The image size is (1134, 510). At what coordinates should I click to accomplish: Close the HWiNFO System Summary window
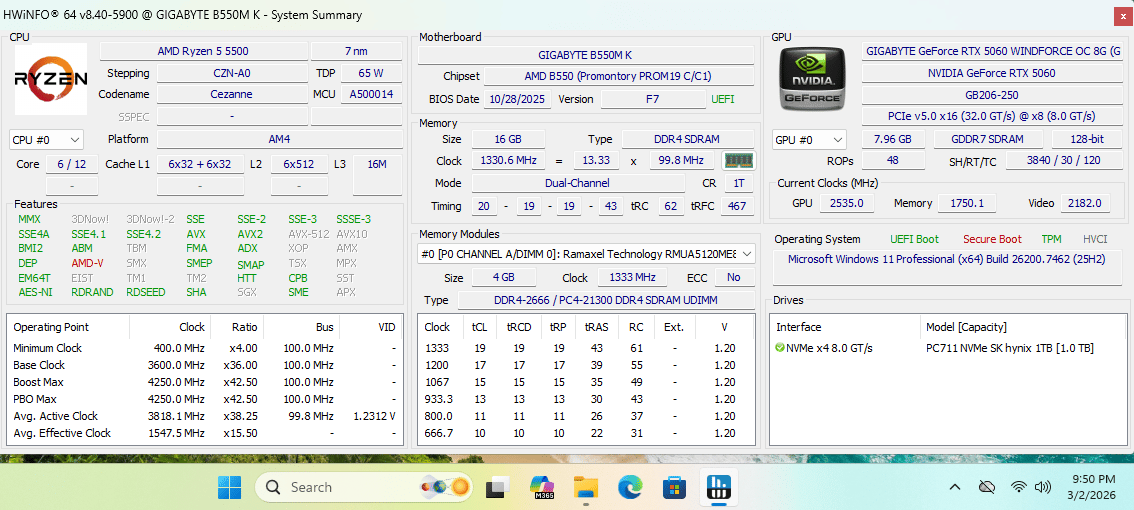coord(1124,15)
